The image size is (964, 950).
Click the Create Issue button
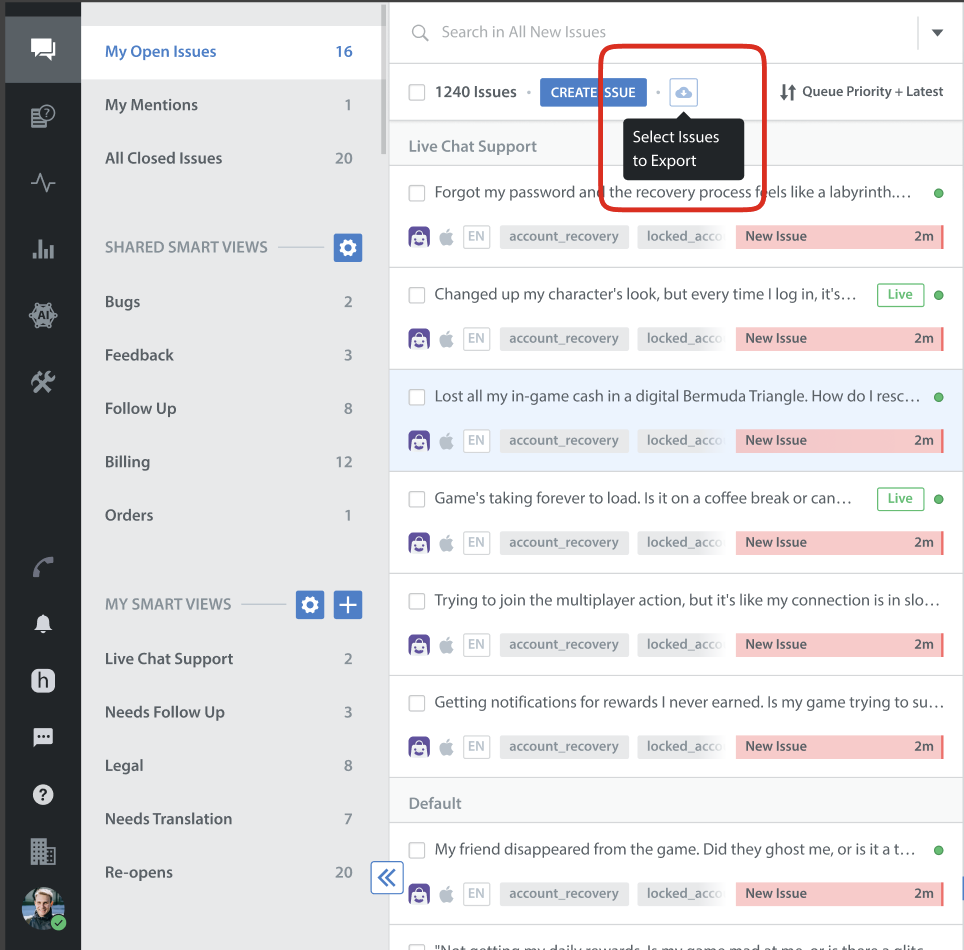593,92
